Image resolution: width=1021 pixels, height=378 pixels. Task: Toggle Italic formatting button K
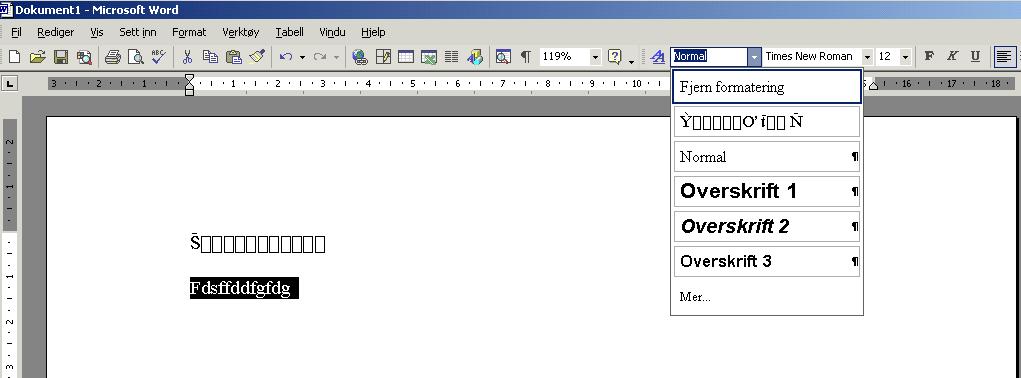[952, 57]
